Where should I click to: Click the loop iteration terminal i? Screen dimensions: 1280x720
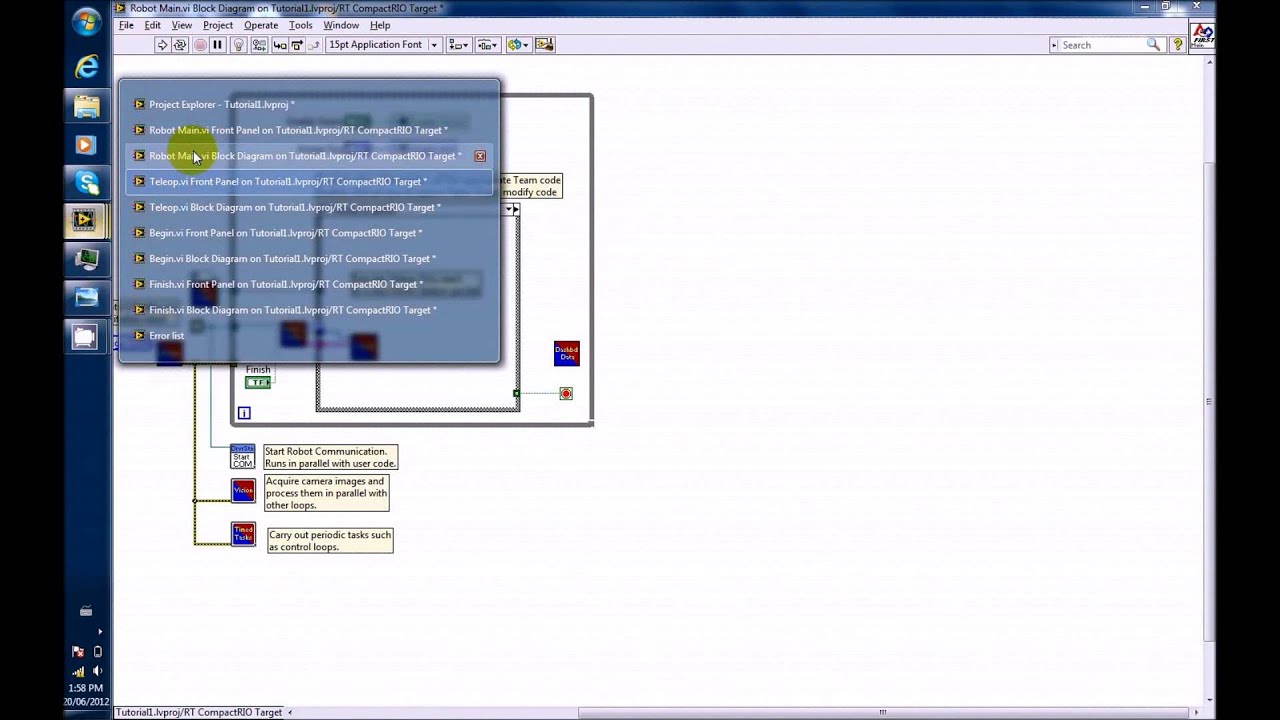(244, 413)
